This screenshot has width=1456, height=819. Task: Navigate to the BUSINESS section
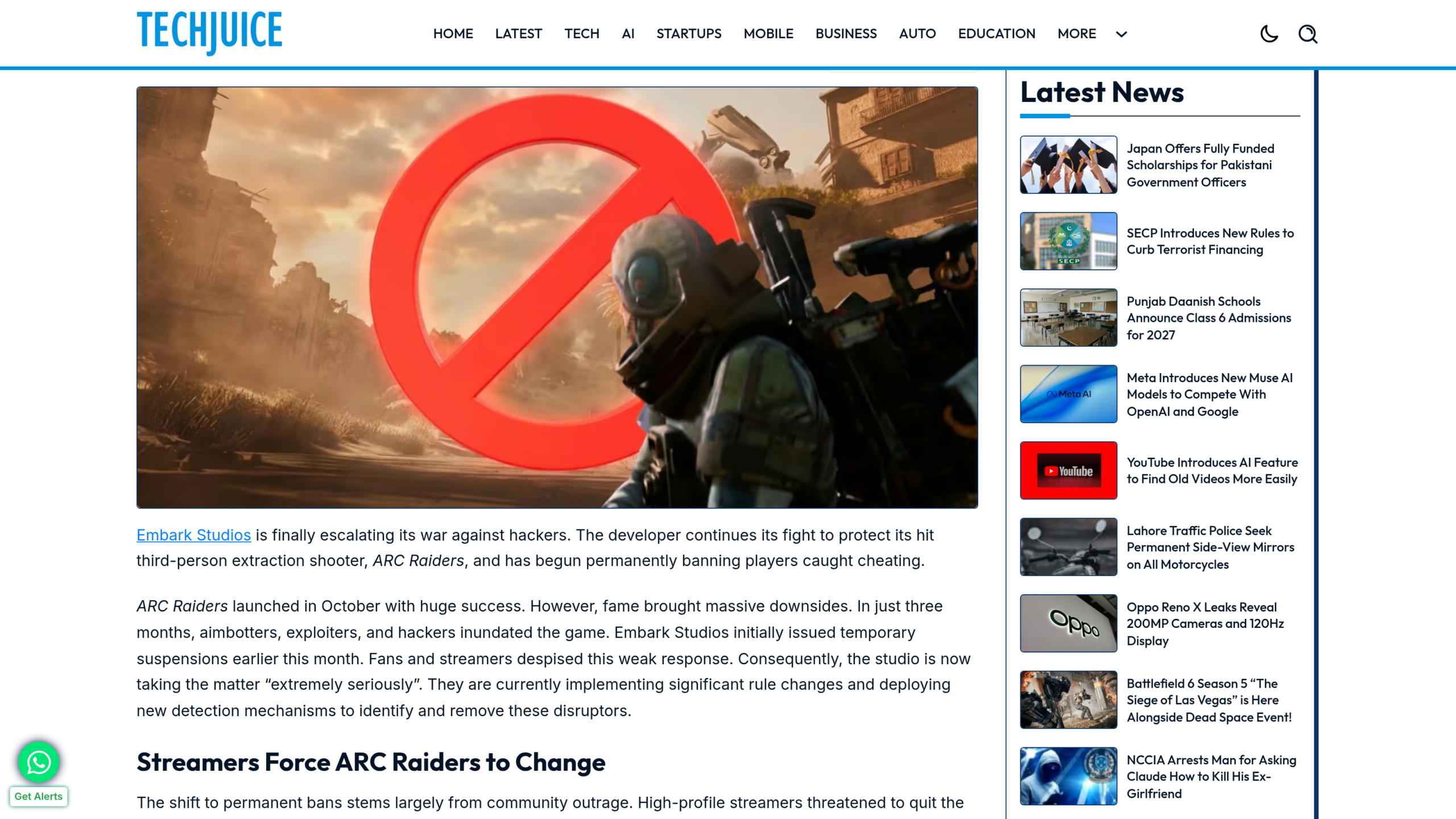coord(846,34)
